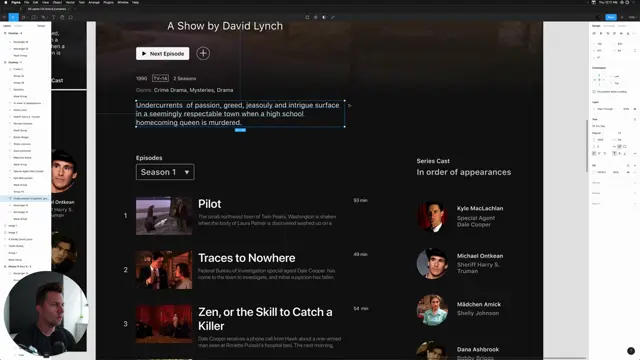Click the Align horizontal centers icon
The image size is (640, 360).
click(x=601, y=33)
